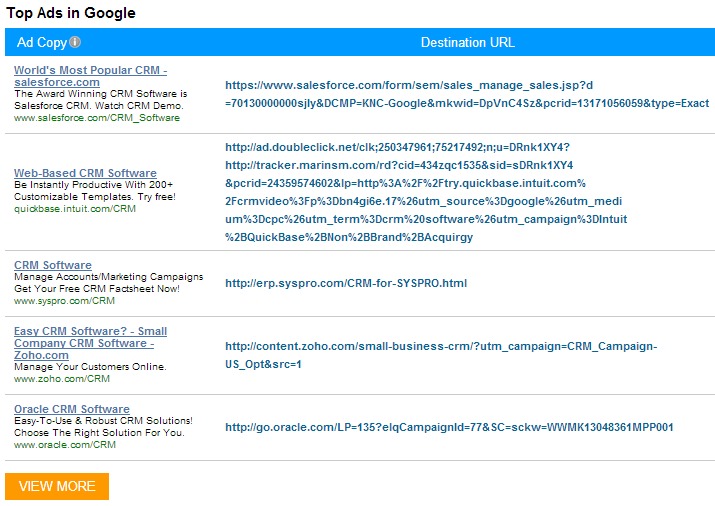
Task: Open the salesforce.com destination URL
Action: (x=466, y=94)
